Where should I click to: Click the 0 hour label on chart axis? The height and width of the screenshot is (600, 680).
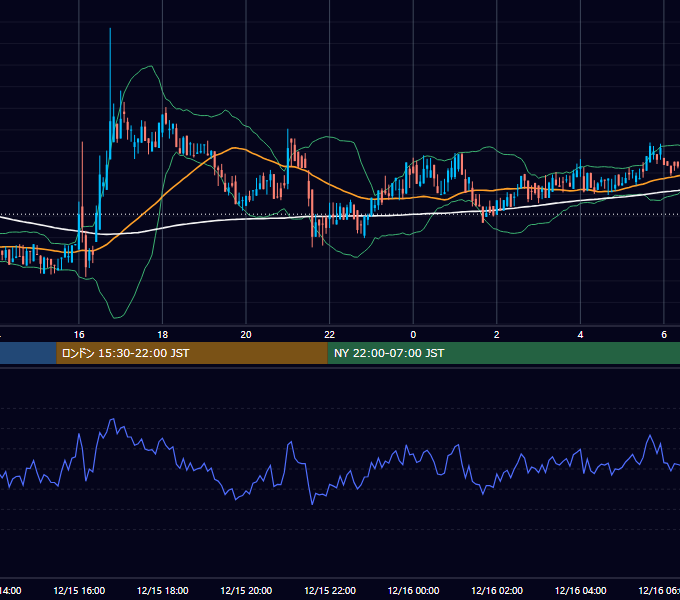point(413,335)
